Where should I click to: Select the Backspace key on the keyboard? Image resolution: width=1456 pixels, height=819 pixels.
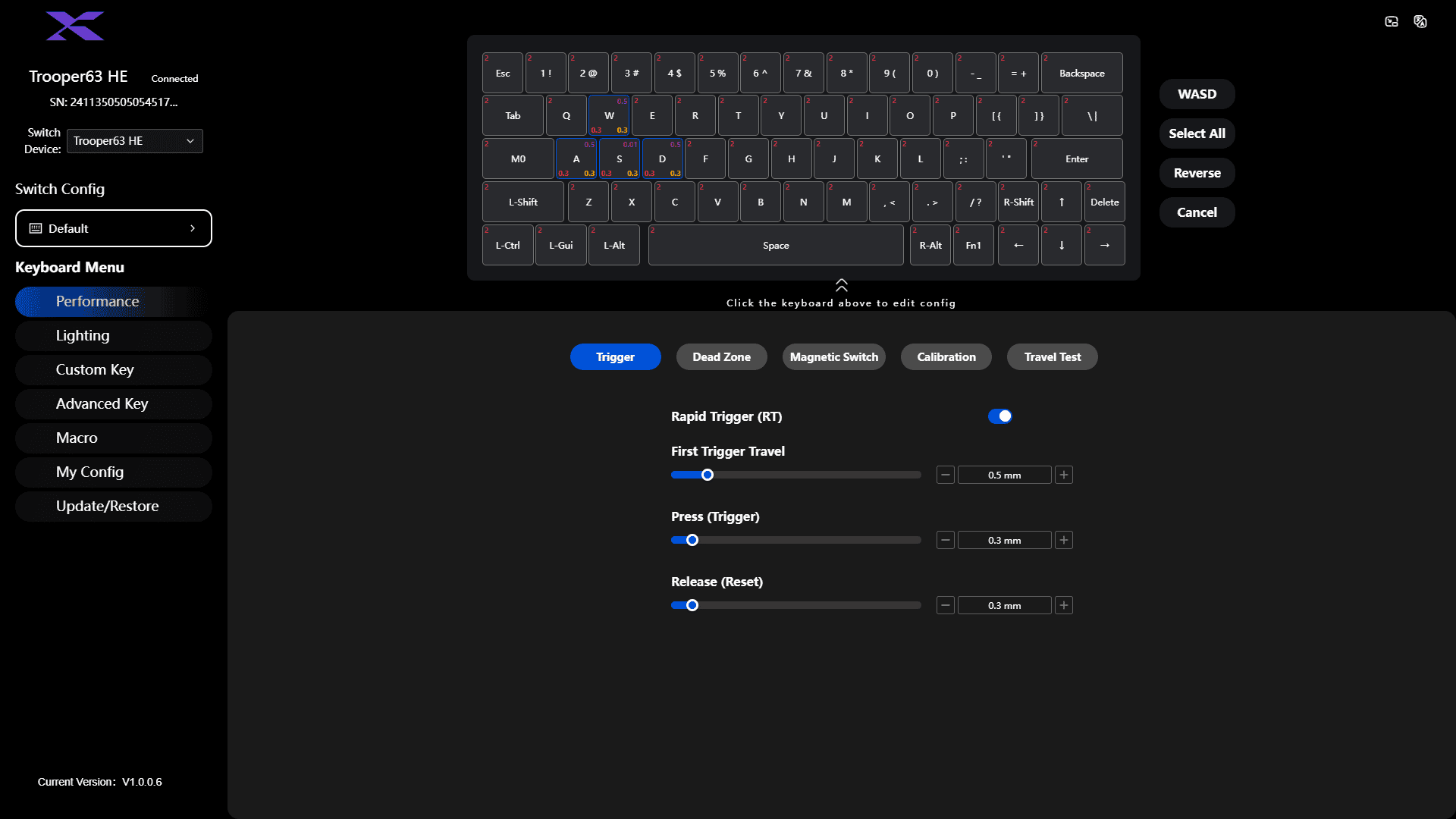coord(1082,73)
